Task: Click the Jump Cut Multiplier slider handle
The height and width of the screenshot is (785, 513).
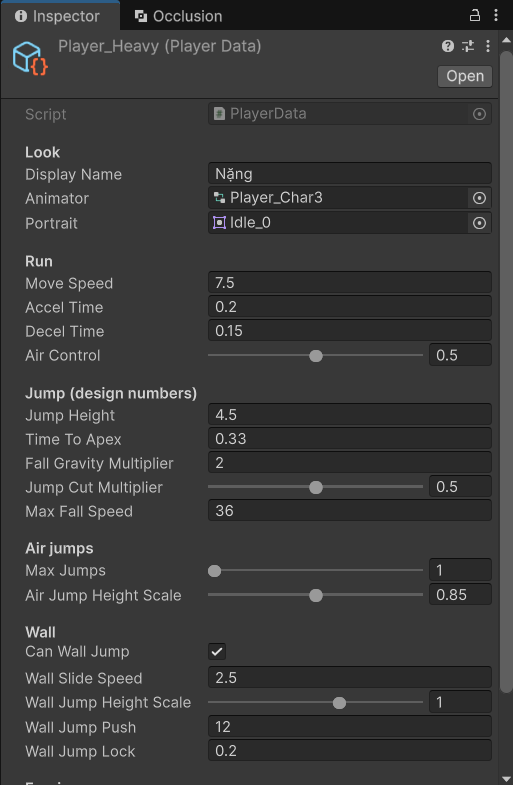Action: [x=316, y=487]
